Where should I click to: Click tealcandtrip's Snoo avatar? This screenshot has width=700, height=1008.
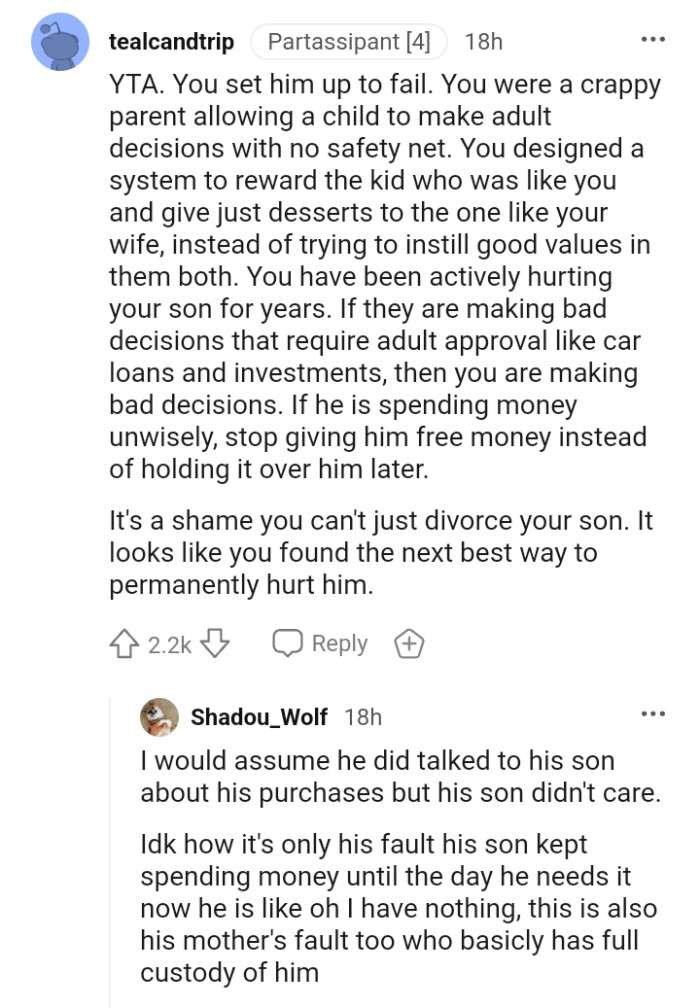click(60, 40)
